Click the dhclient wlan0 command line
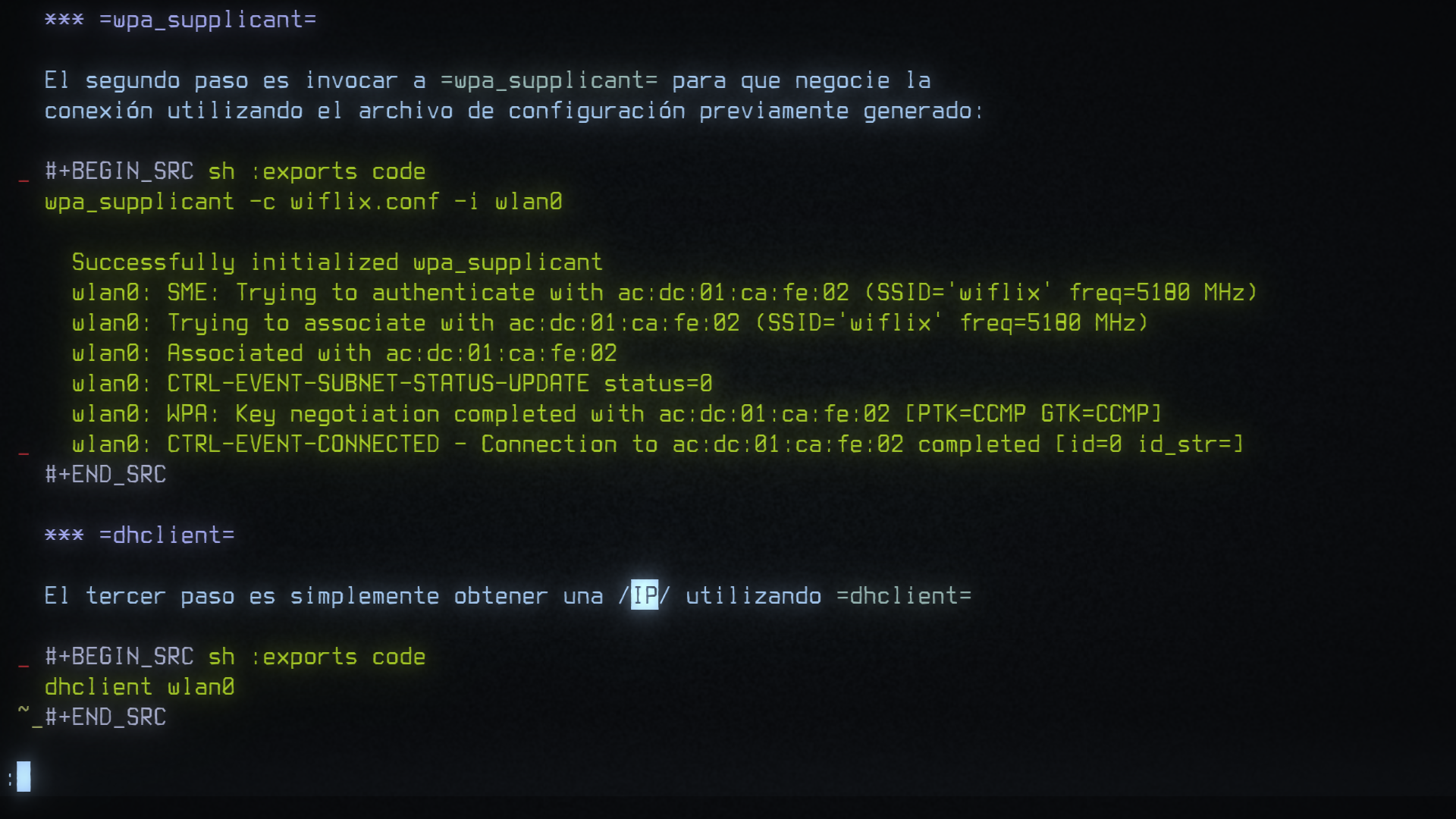 140,687
